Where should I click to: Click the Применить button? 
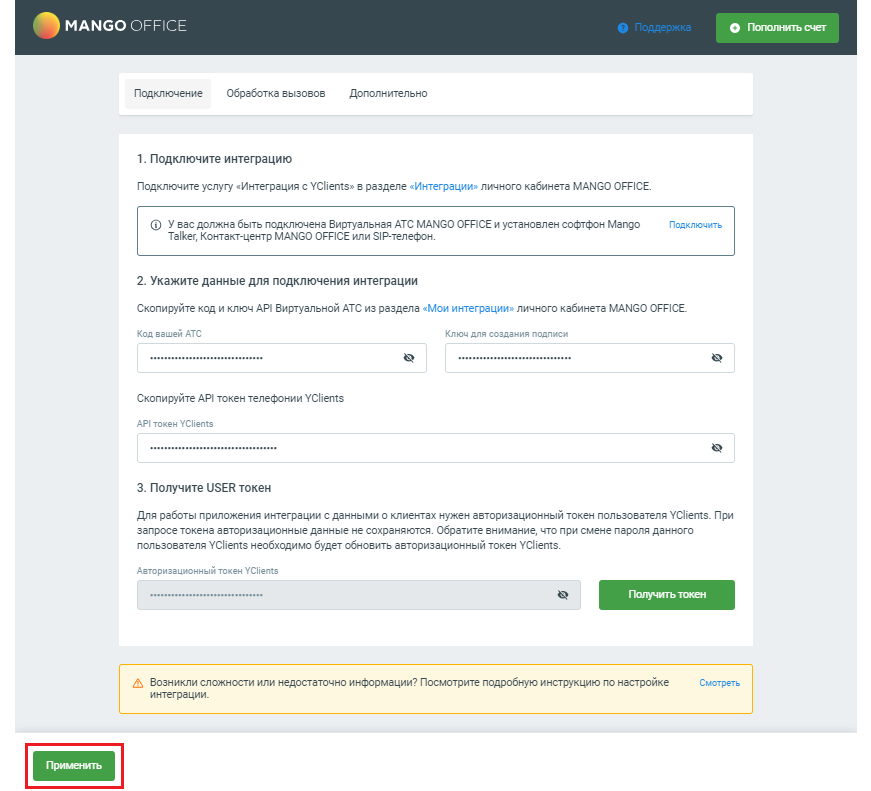tap(74, 765)
